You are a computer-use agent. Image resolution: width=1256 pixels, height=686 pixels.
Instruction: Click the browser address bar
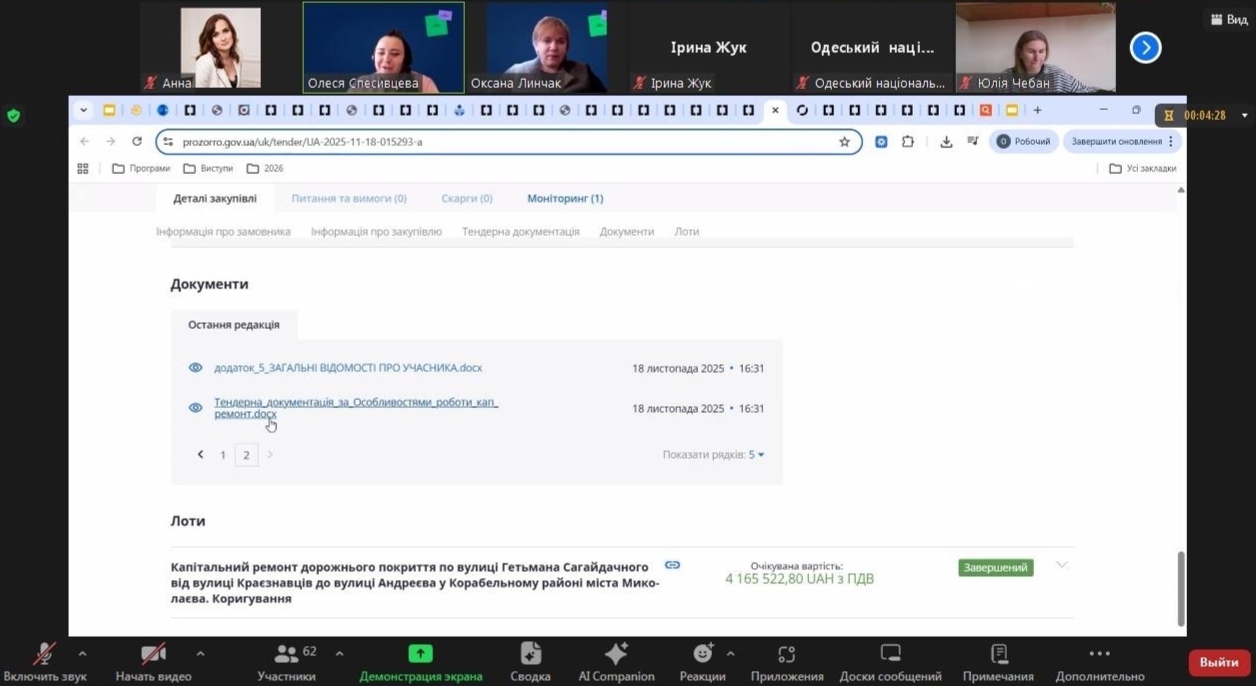tap(500, 142)
